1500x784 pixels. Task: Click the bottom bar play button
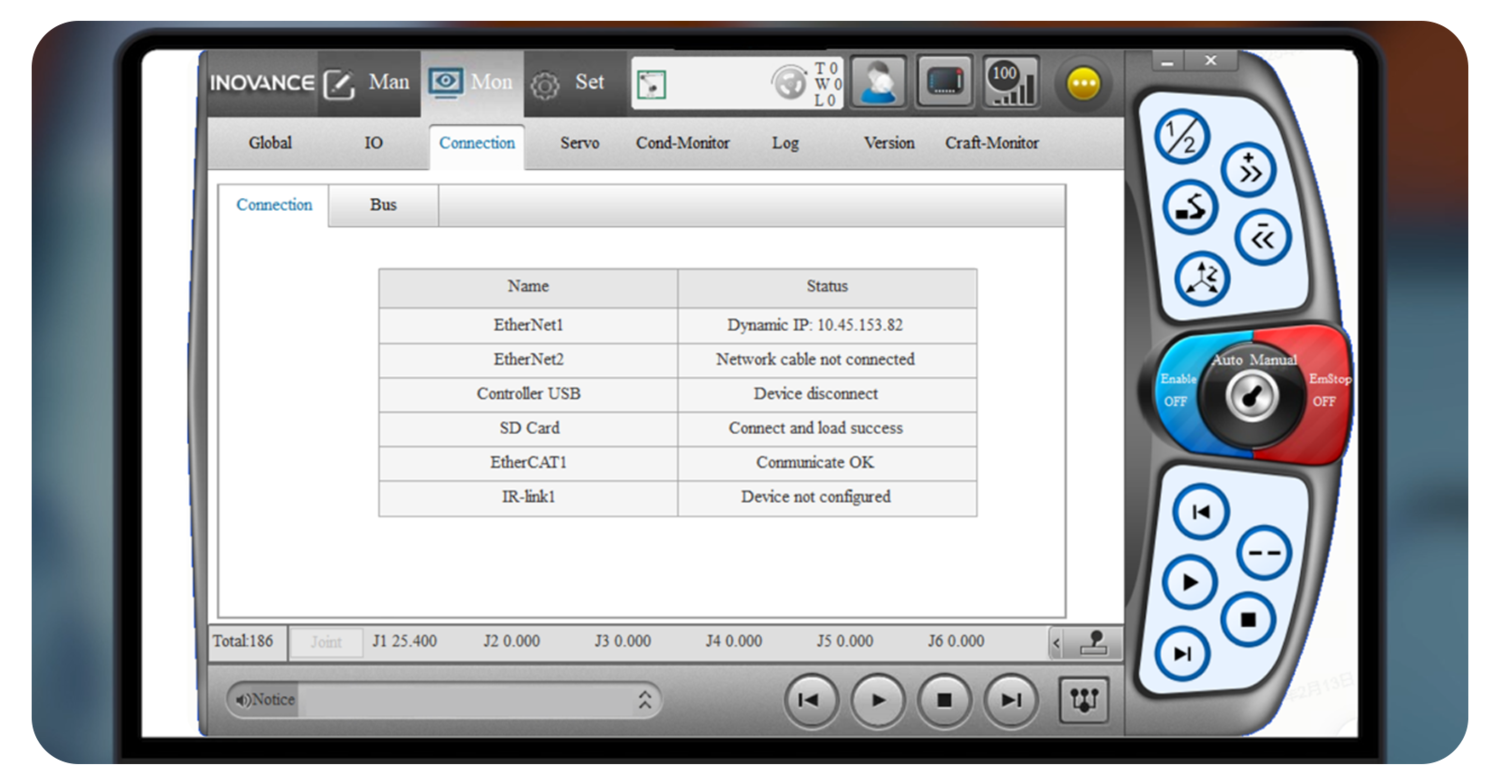tap(878, 700)
